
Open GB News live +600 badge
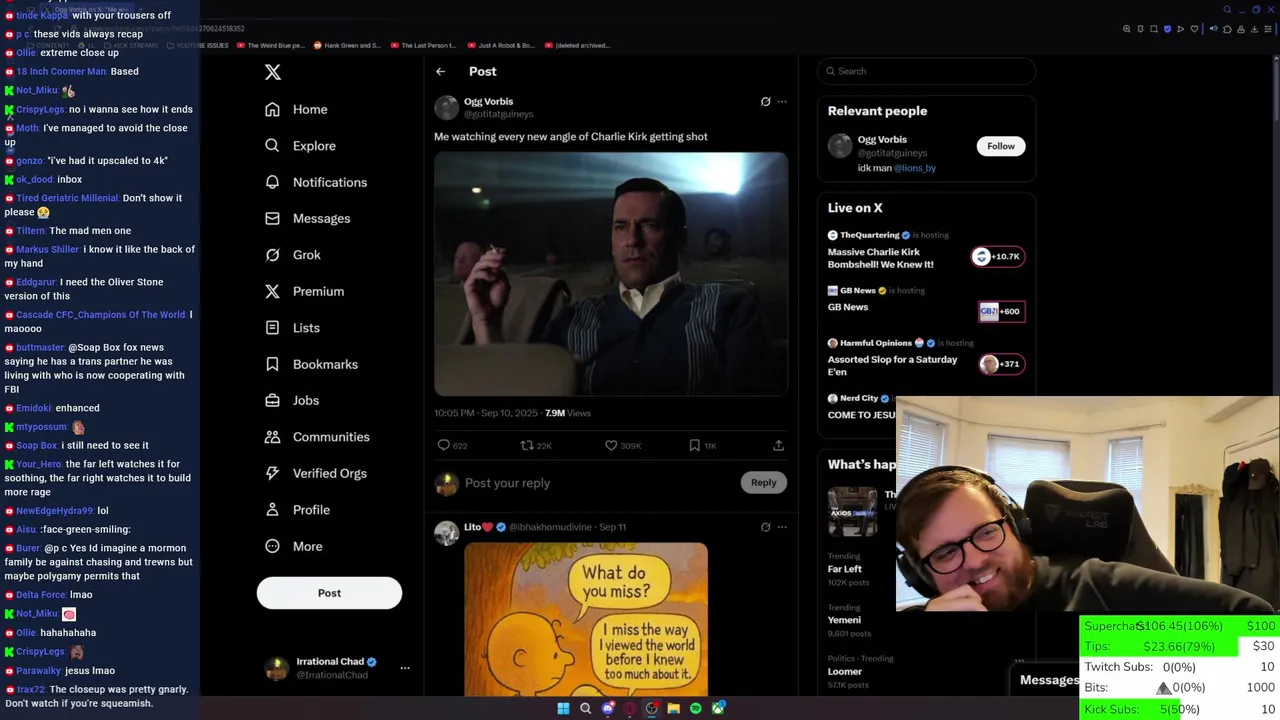coord(1000,311)
